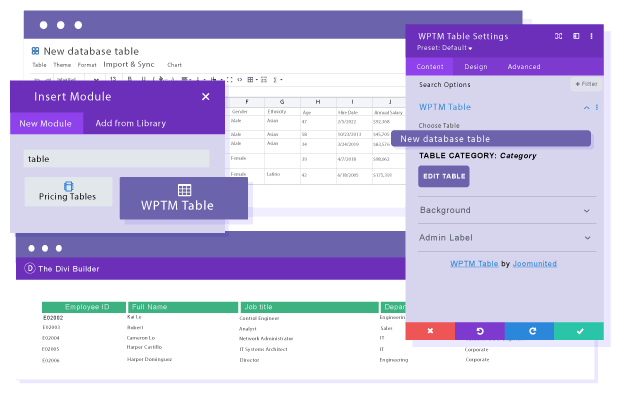Click the 'Director' job title cell
Image resolution: width=630 pixels, height=396 pixels.
(250, 360)
